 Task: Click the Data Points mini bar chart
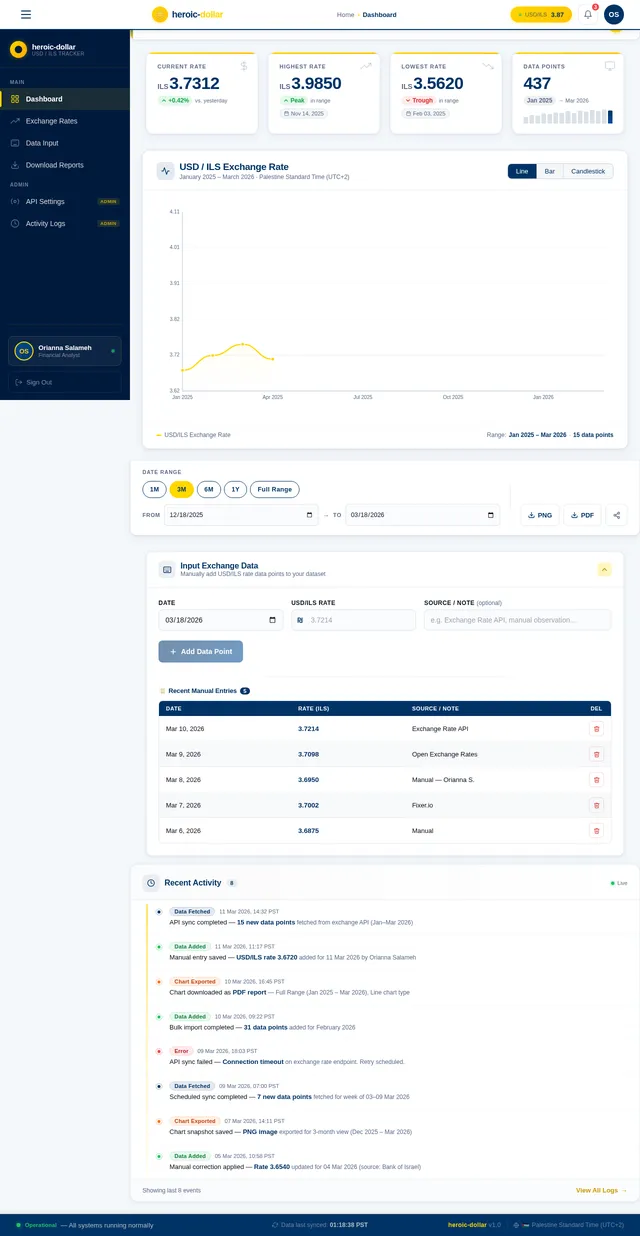pyautogui.click(x=568, y=116)
